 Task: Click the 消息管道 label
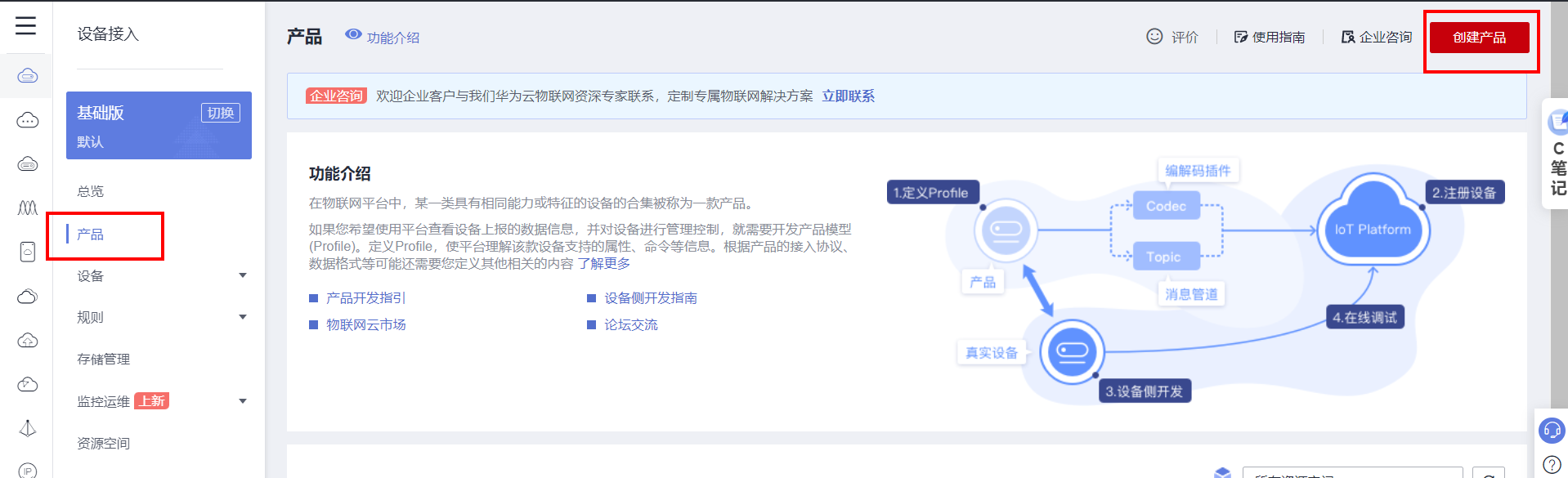pyautogui.click(x=1191, y=294)
